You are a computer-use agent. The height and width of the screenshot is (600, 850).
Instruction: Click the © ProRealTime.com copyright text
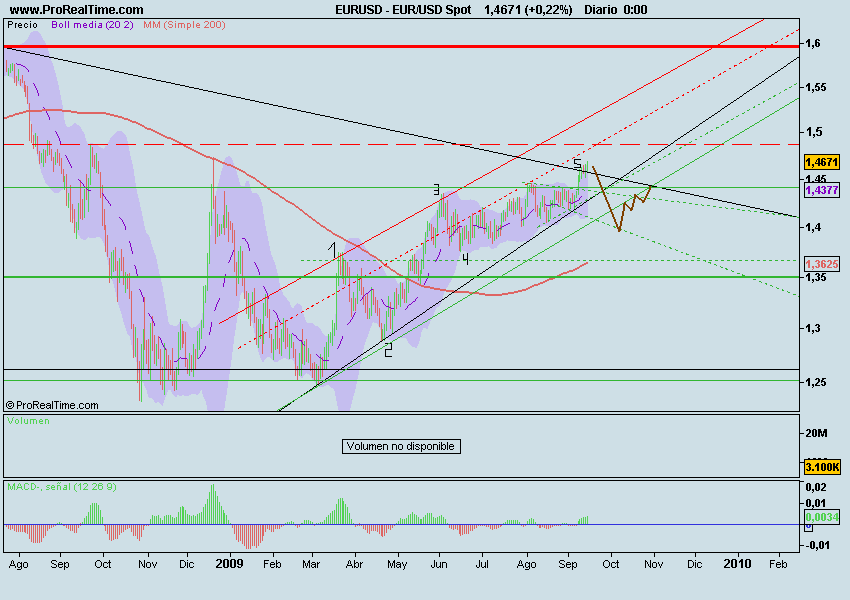pyautogui.click(x=52, y=405)
